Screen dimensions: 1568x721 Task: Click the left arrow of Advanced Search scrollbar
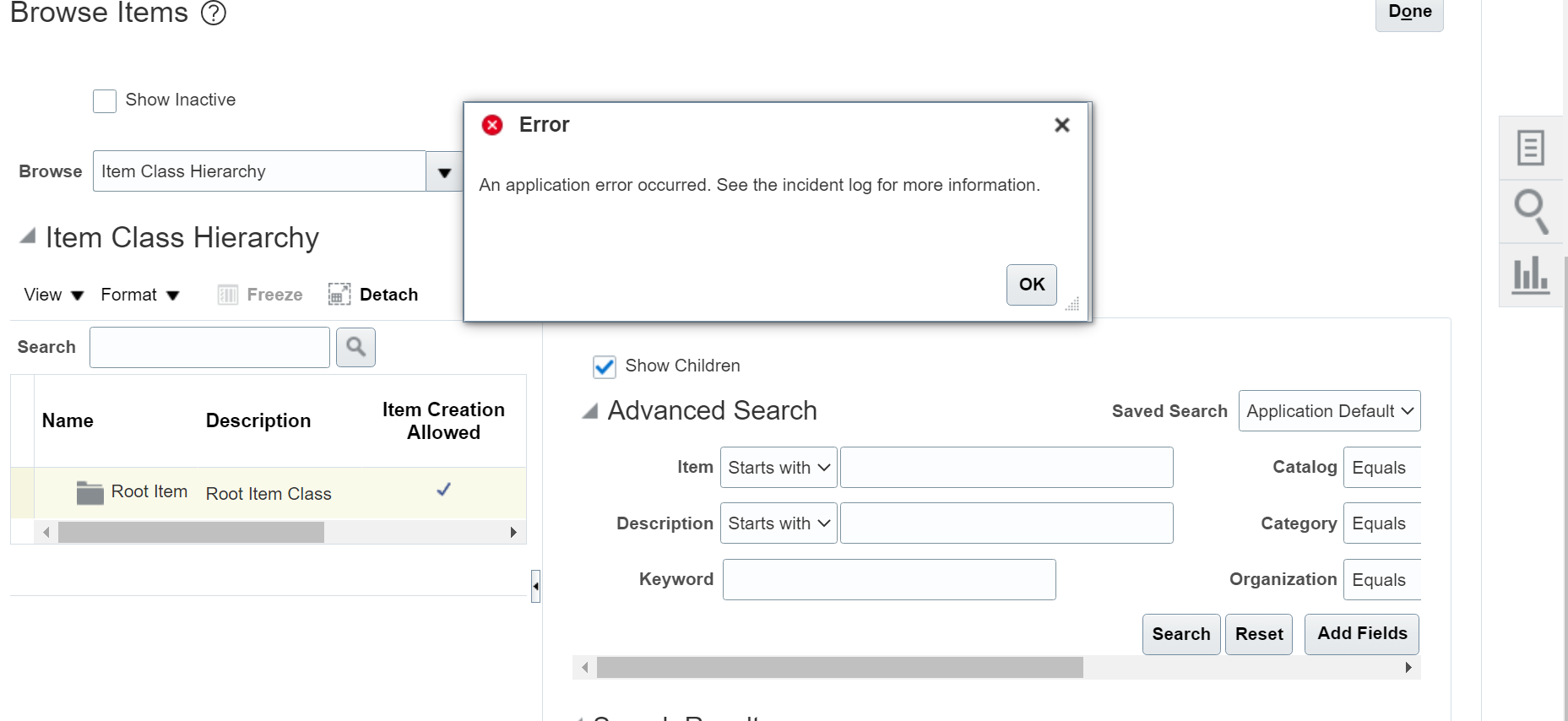point(584,668)
